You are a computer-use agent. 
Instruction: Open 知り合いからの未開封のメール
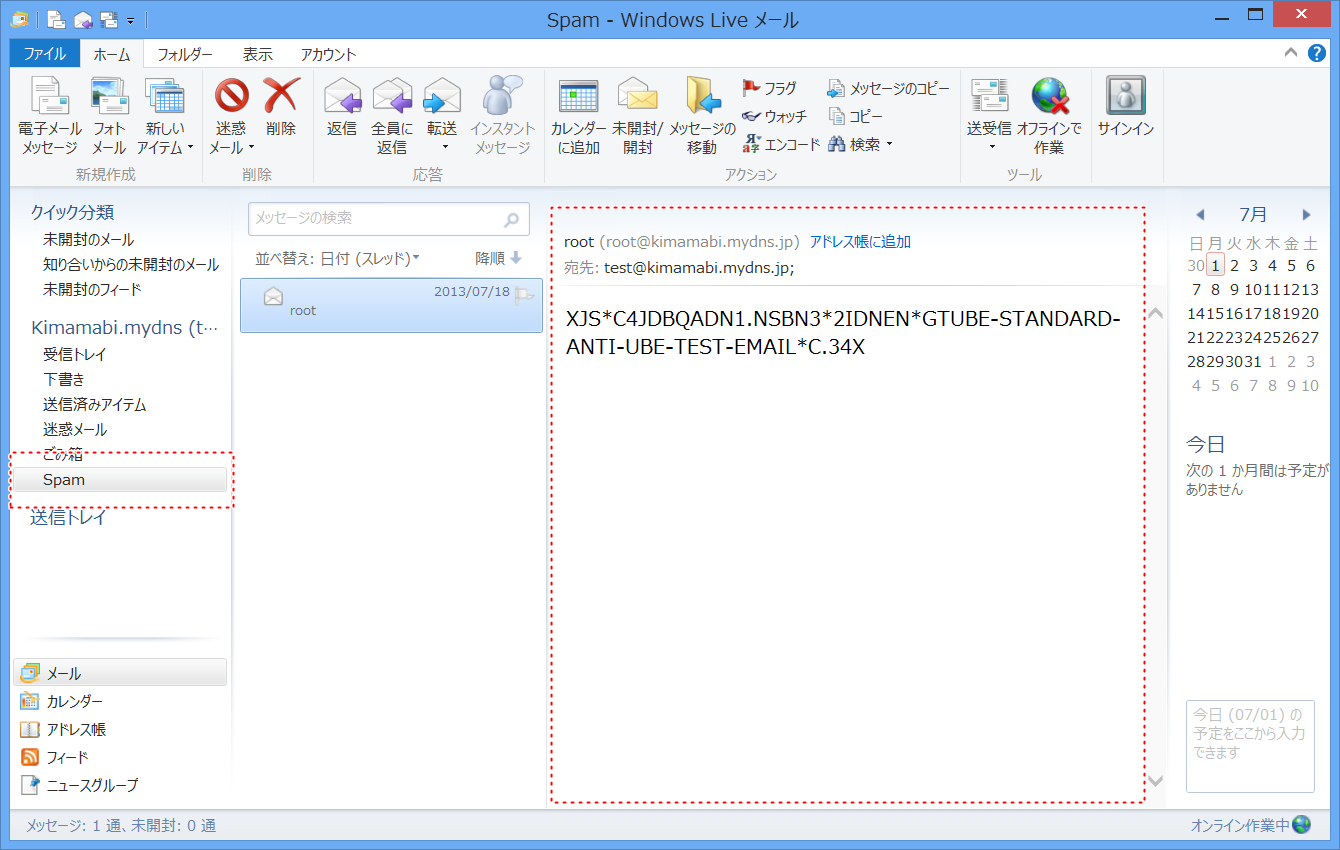131,265
